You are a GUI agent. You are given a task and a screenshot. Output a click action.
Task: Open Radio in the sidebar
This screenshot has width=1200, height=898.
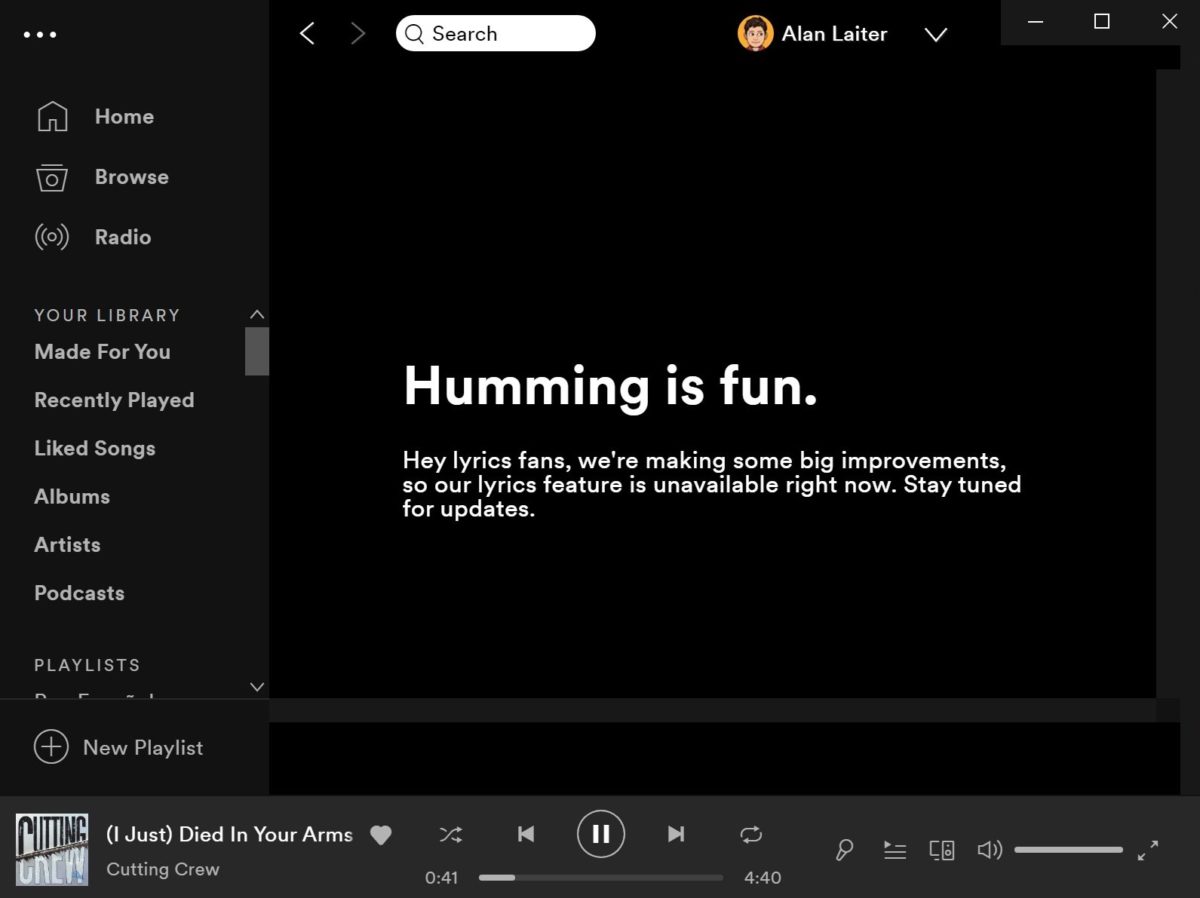(122, 237)
